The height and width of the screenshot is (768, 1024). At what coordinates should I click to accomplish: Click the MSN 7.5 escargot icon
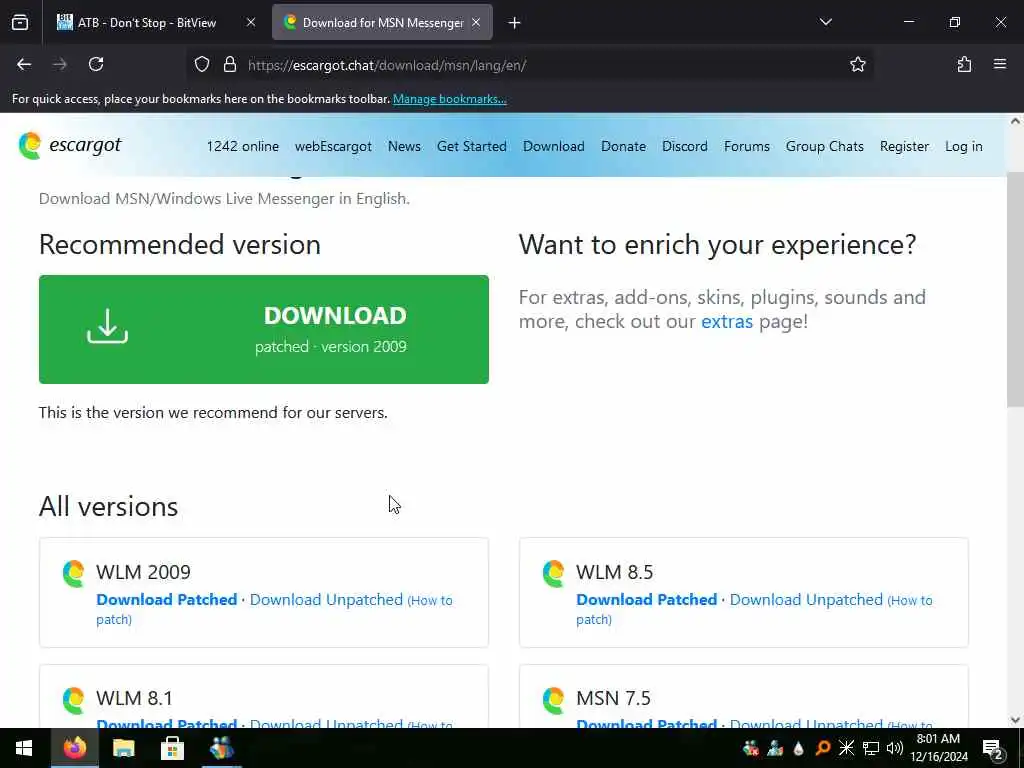pyautogui.click(x=554, y=700)
